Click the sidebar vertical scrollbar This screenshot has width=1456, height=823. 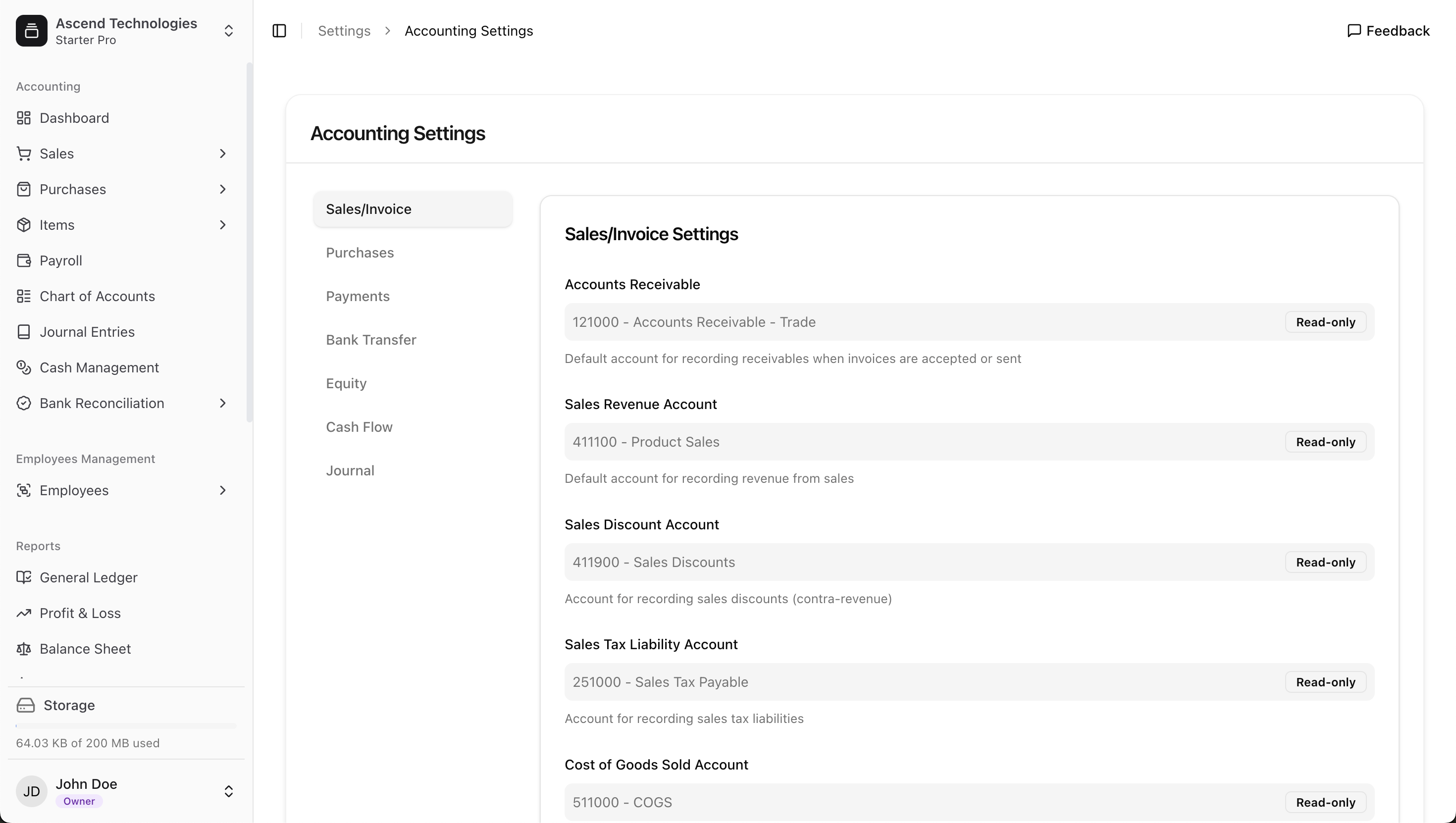[x=249, y=242]
